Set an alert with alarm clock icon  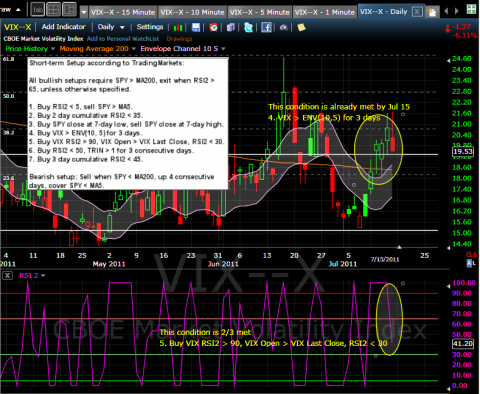(213, 27)
